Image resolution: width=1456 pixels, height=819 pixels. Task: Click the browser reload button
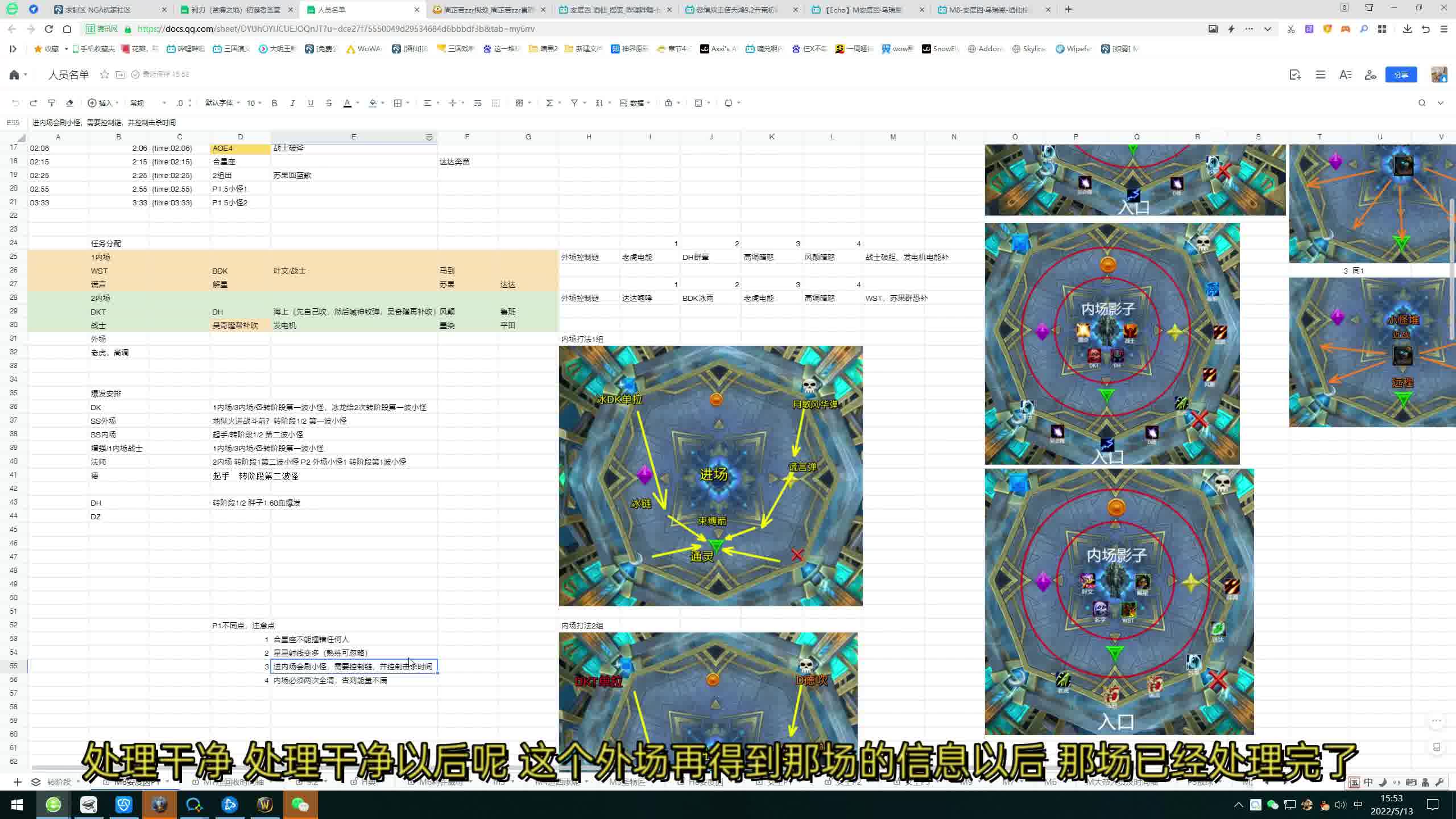click(49, 29)
